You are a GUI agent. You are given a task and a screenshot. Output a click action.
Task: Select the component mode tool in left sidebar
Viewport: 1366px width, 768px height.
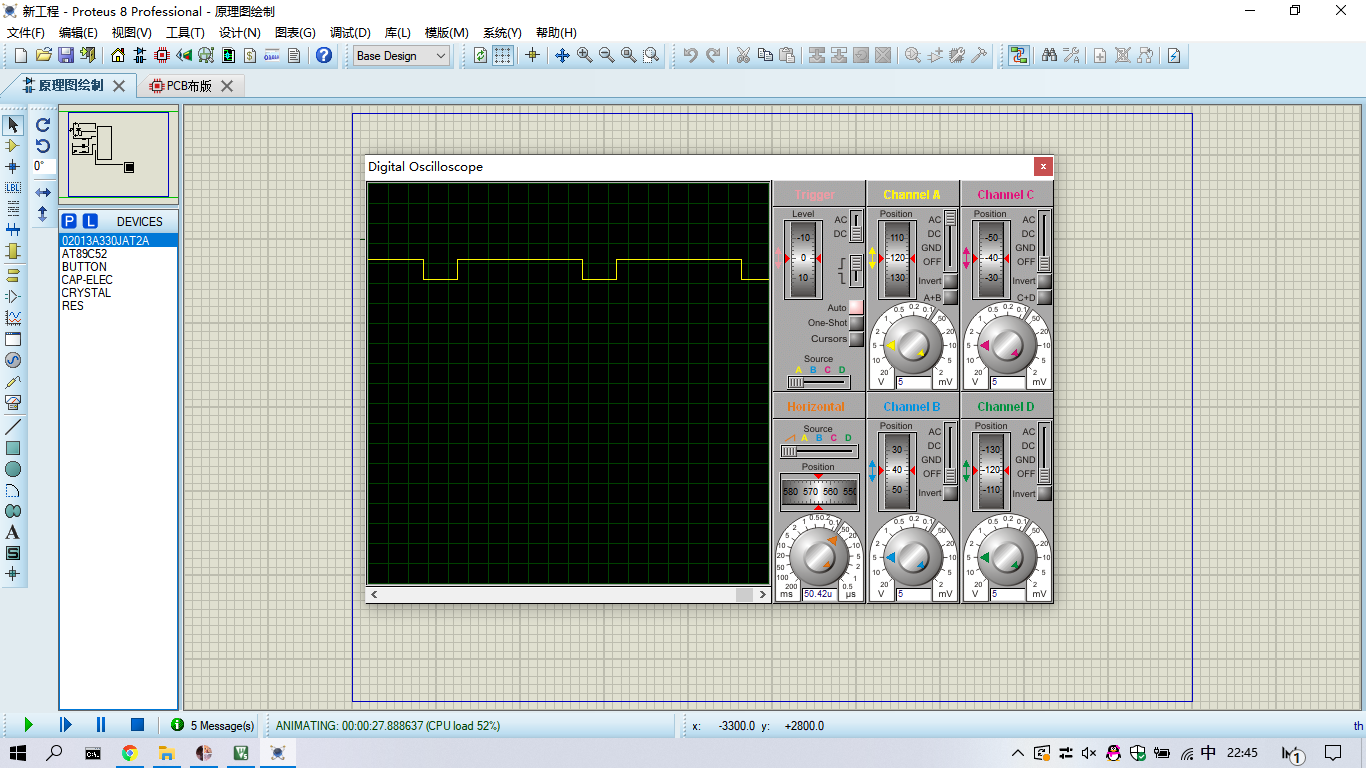(x=13, y=146)
